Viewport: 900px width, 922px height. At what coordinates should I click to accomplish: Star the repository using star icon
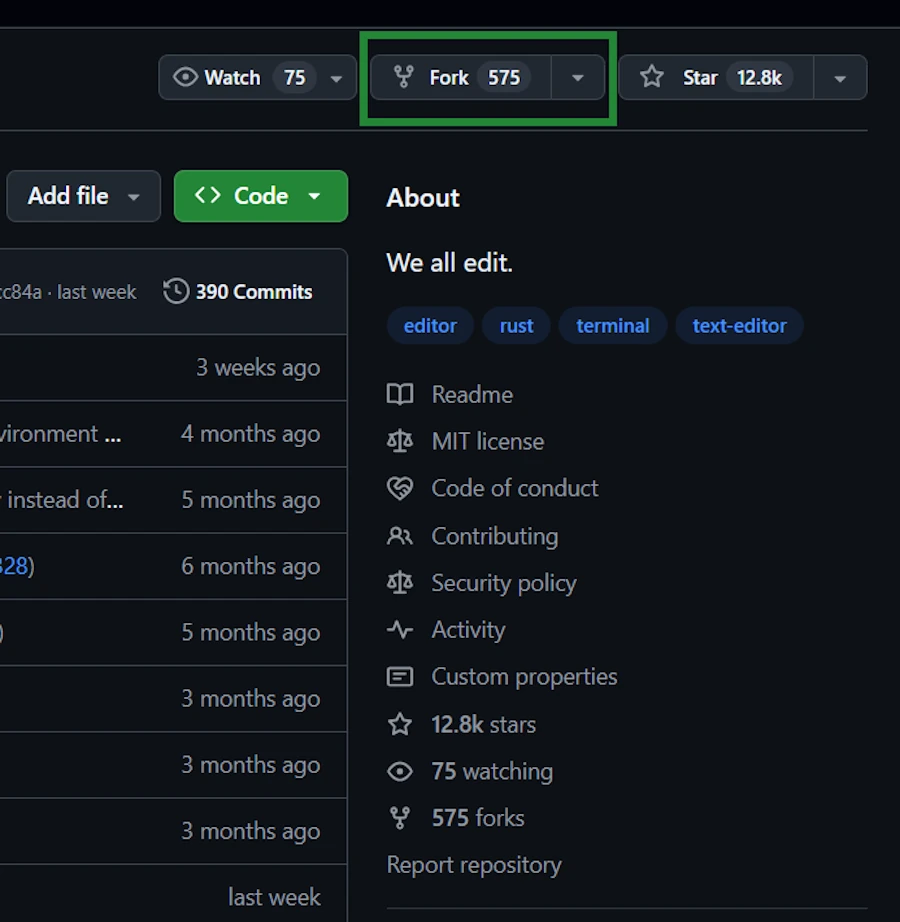click(x=652, y=77)
